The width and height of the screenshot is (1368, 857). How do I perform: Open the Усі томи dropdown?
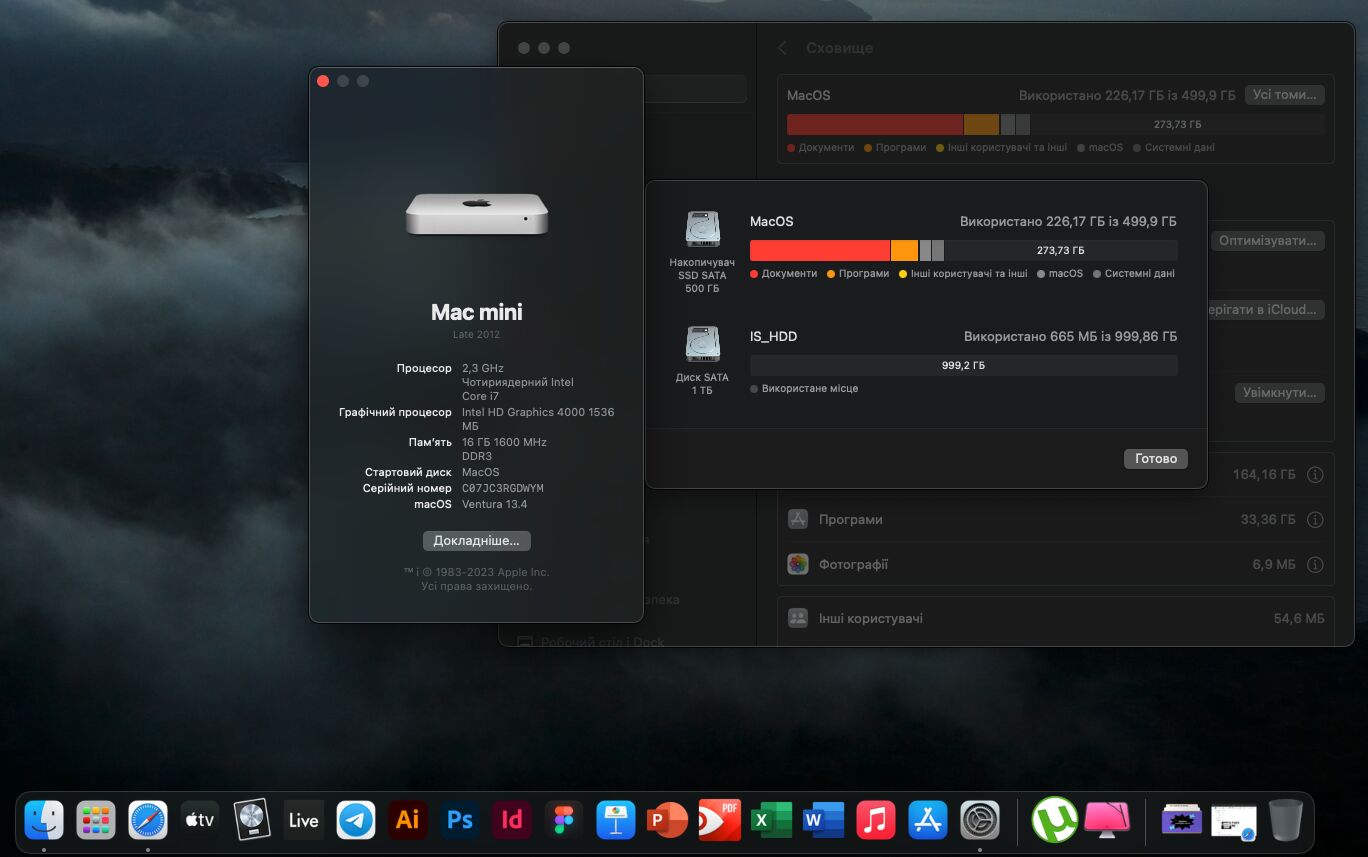point(1284,94)
